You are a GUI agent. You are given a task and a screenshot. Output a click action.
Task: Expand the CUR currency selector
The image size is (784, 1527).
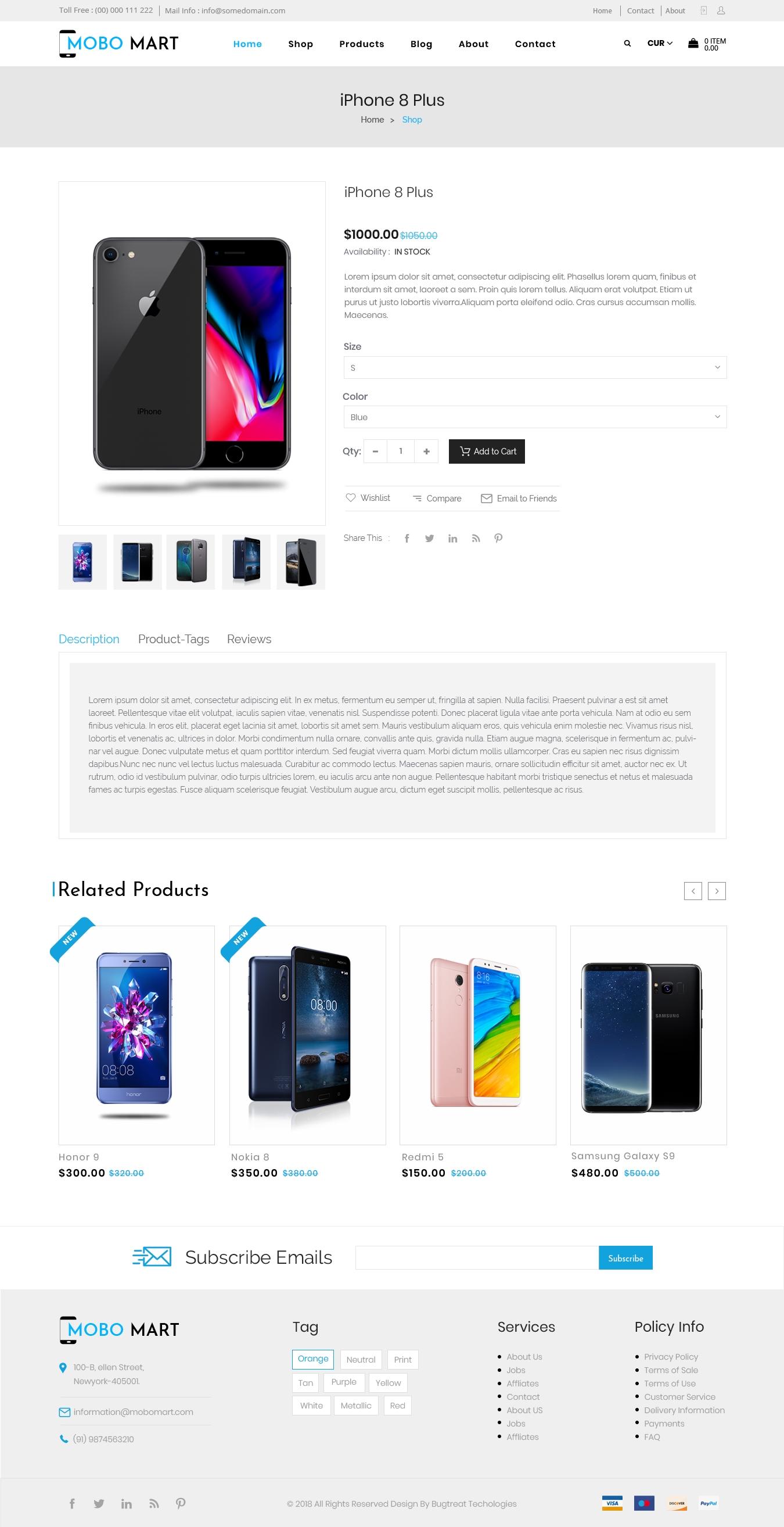click(x=660, y=43)
